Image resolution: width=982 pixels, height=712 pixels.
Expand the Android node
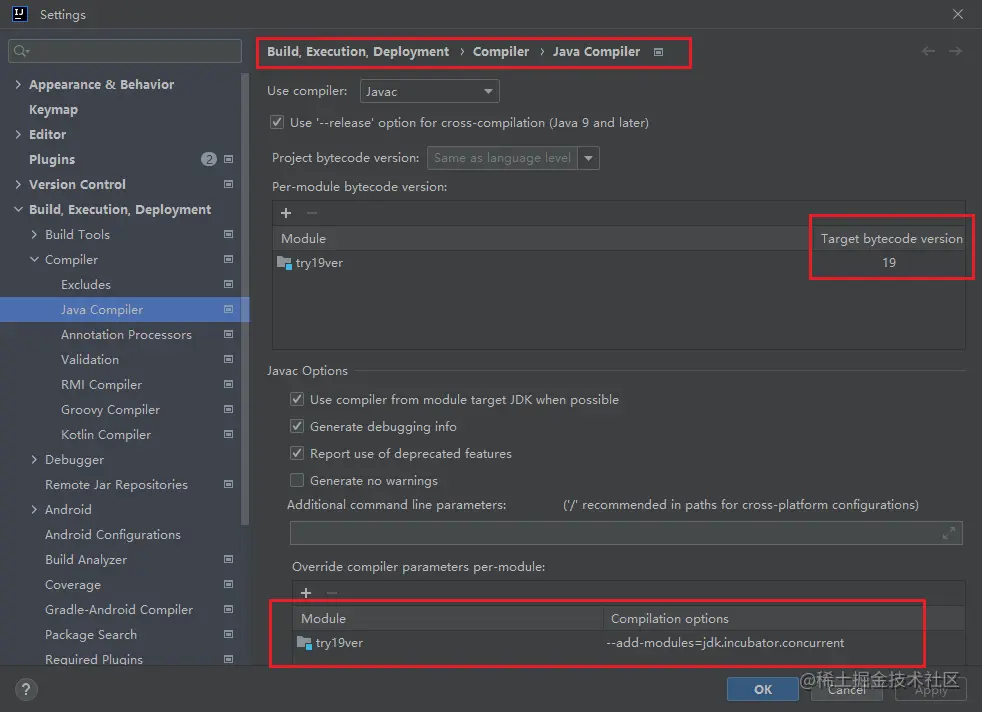pos(34,510)
